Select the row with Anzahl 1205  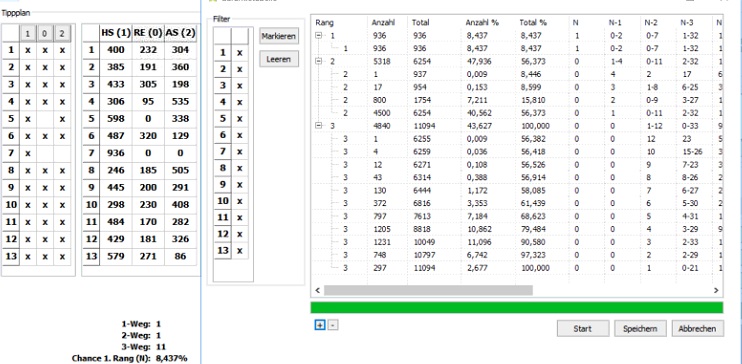tap(517, 230)
